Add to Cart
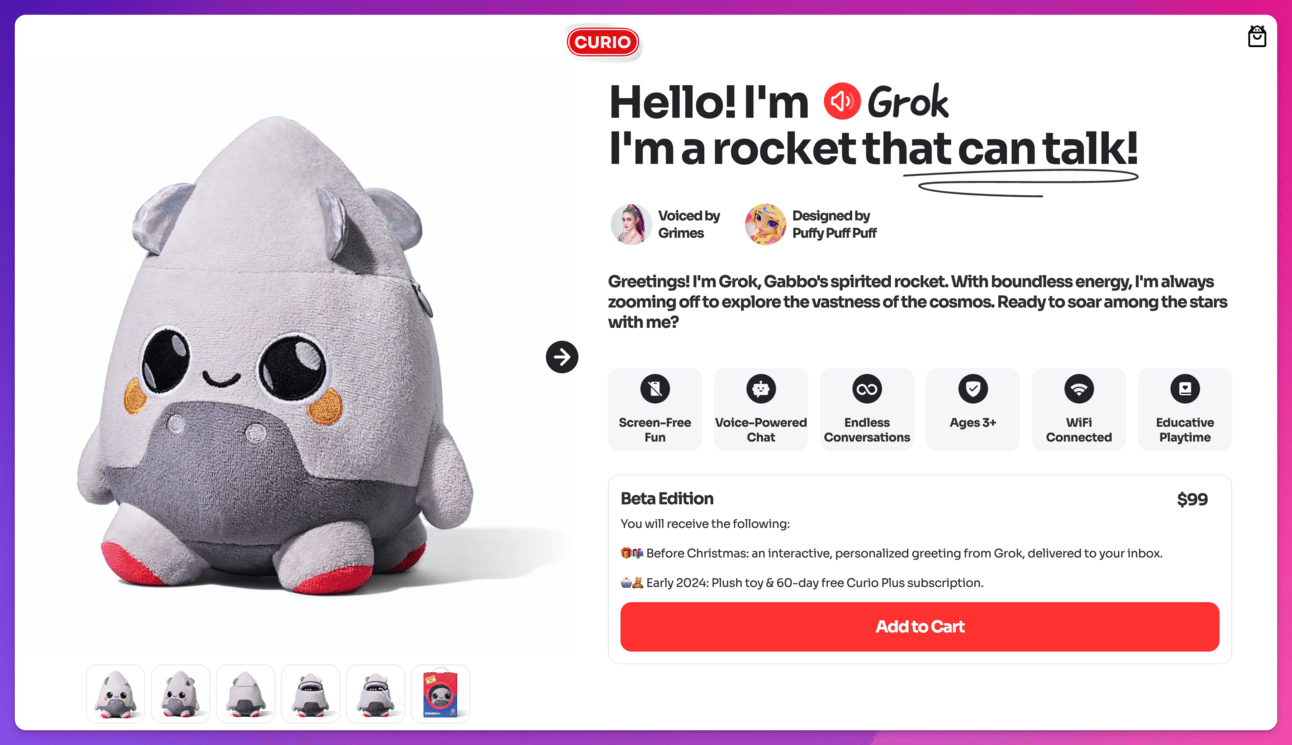The width and height of the screenshot is (1292, 745). 920,627
